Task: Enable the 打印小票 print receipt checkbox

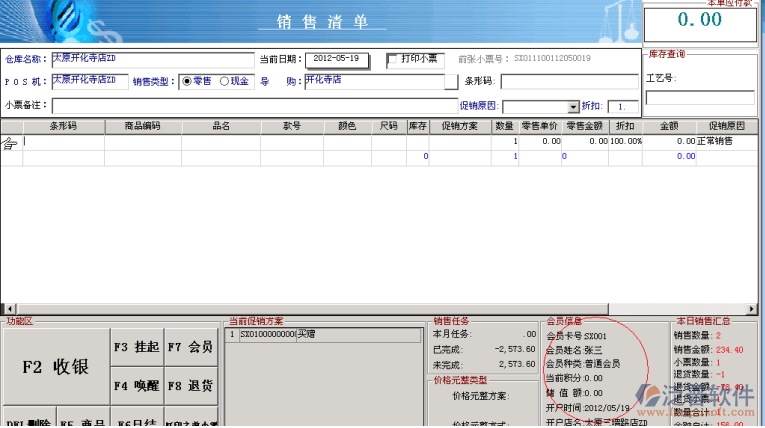Action: pyautogui.click(x=393, y=59)
